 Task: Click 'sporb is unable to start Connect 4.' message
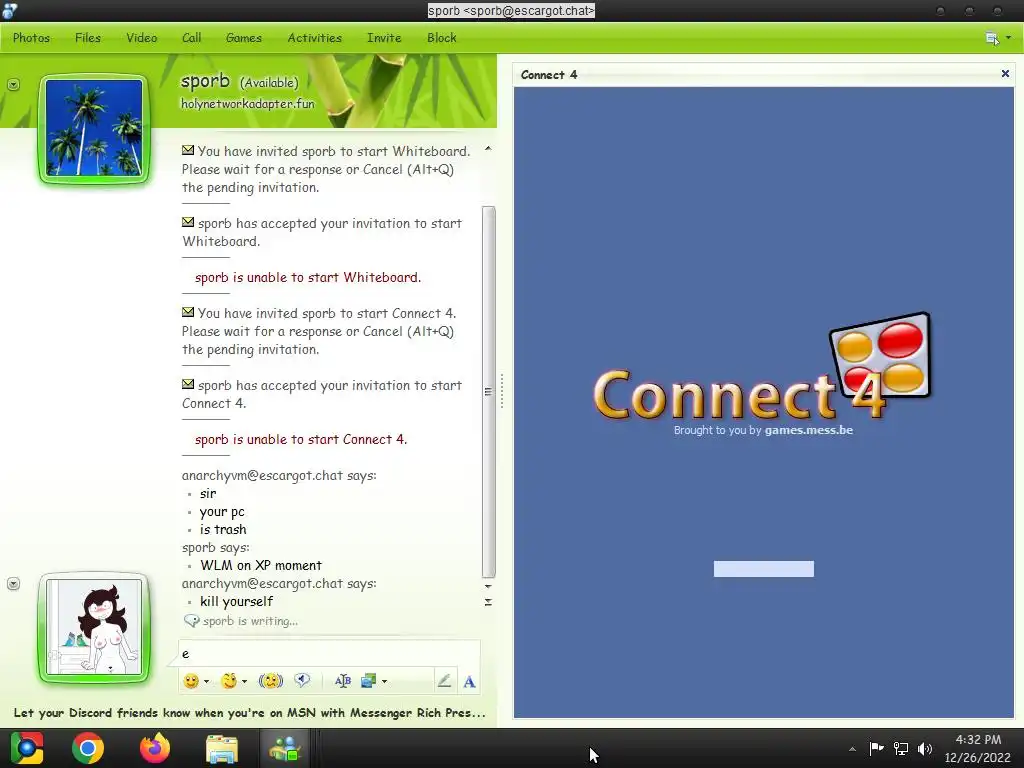pyautogui.click(x=301, y=440)
